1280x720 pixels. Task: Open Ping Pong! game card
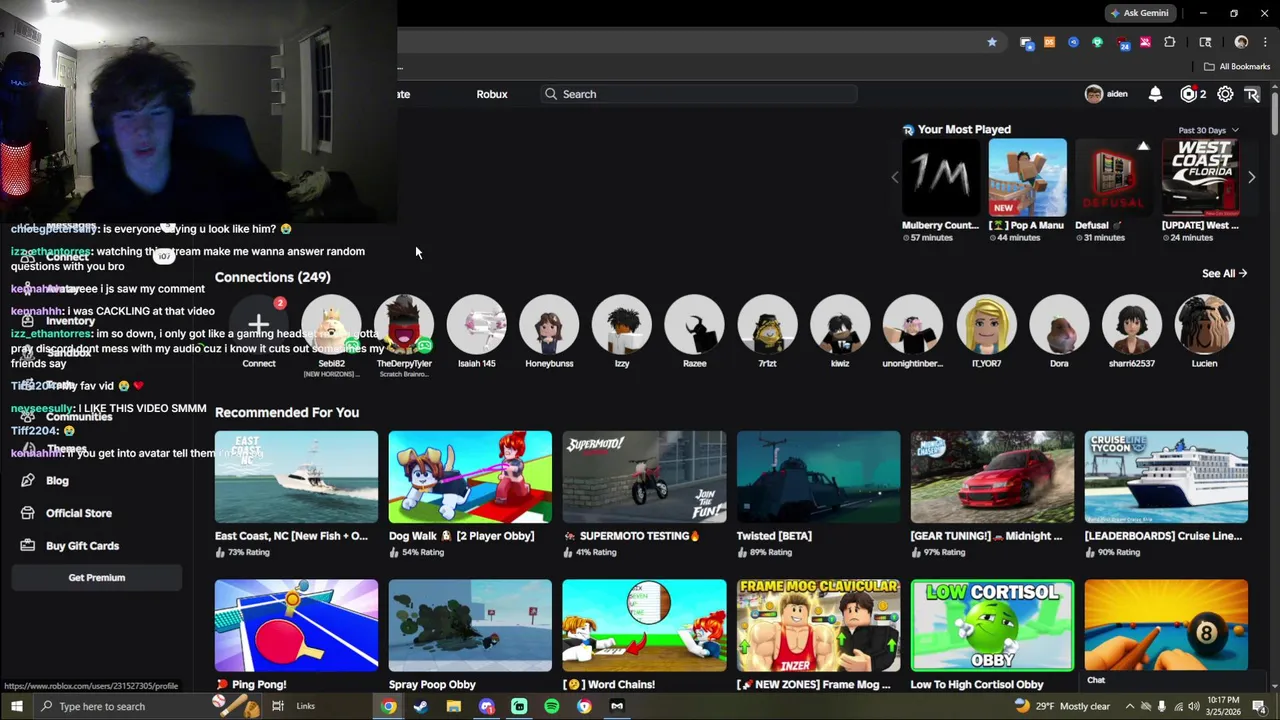pos(296,625)
